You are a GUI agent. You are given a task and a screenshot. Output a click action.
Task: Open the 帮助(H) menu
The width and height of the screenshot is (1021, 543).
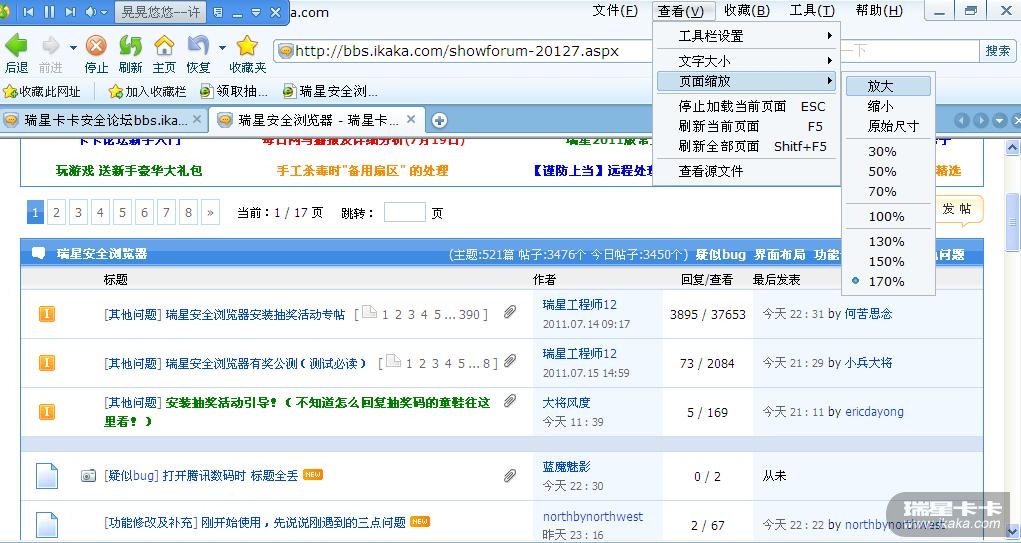[x=879, y=11]
